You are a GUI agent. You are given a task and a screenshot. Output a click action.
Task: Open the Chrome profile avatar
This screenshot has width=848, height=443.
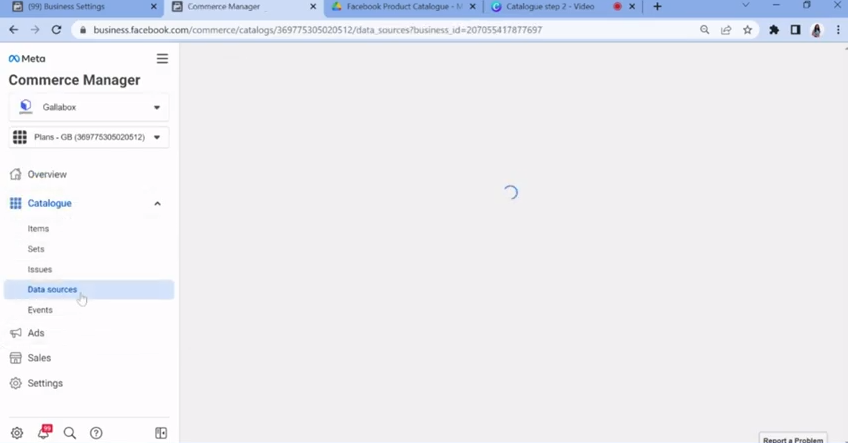click(x=817, y=30)
